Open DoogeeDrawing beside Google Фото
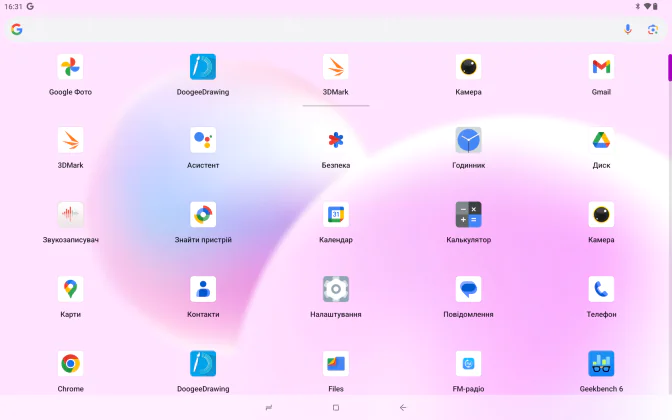 (203, 67)
